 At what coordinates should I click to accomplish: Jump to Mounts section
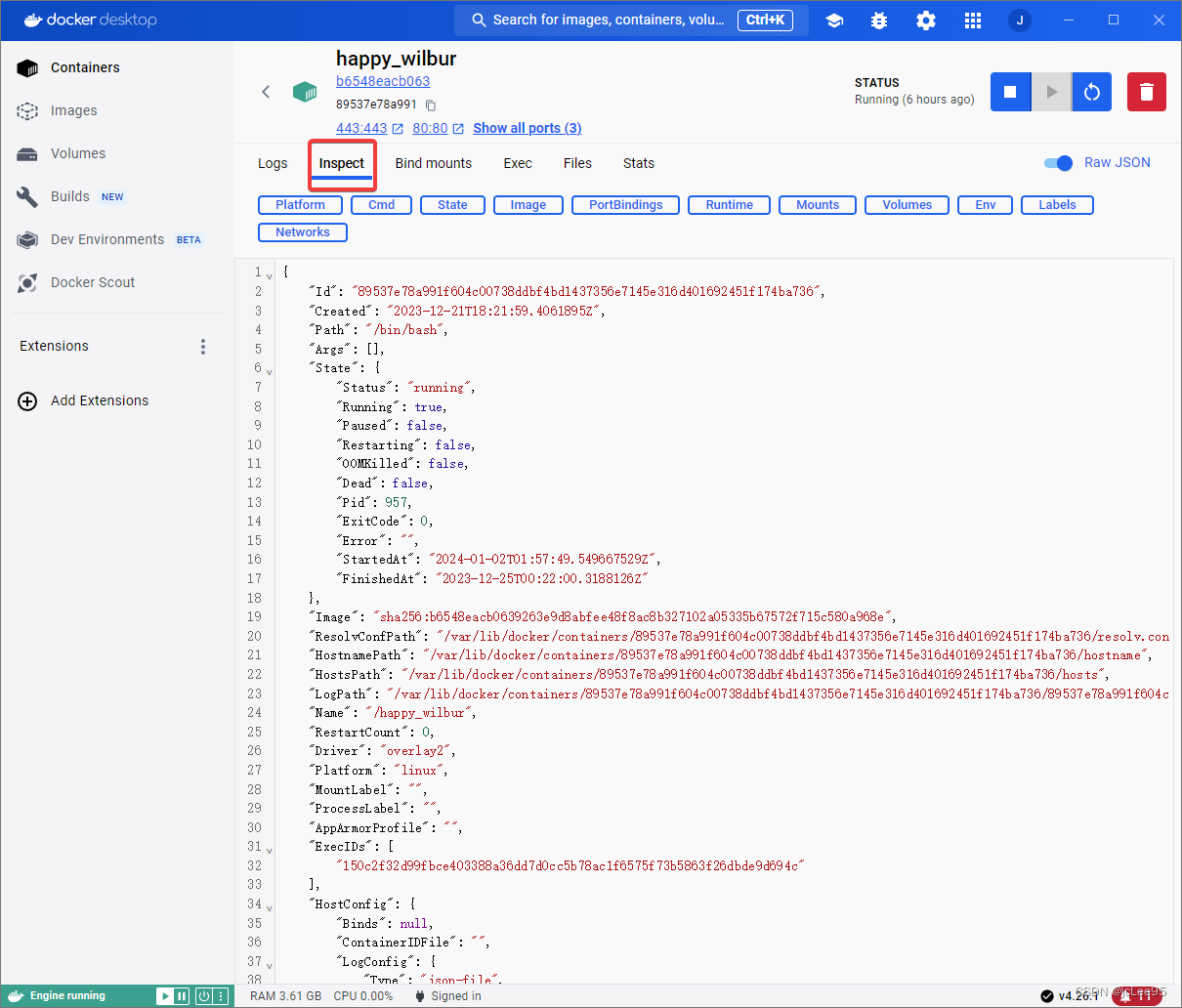pos(818,205)
